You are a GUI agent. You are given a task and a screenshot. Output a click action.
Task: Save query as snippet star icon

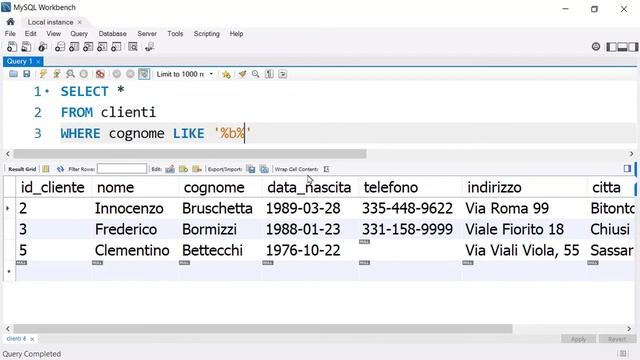[x=227, y=74]
